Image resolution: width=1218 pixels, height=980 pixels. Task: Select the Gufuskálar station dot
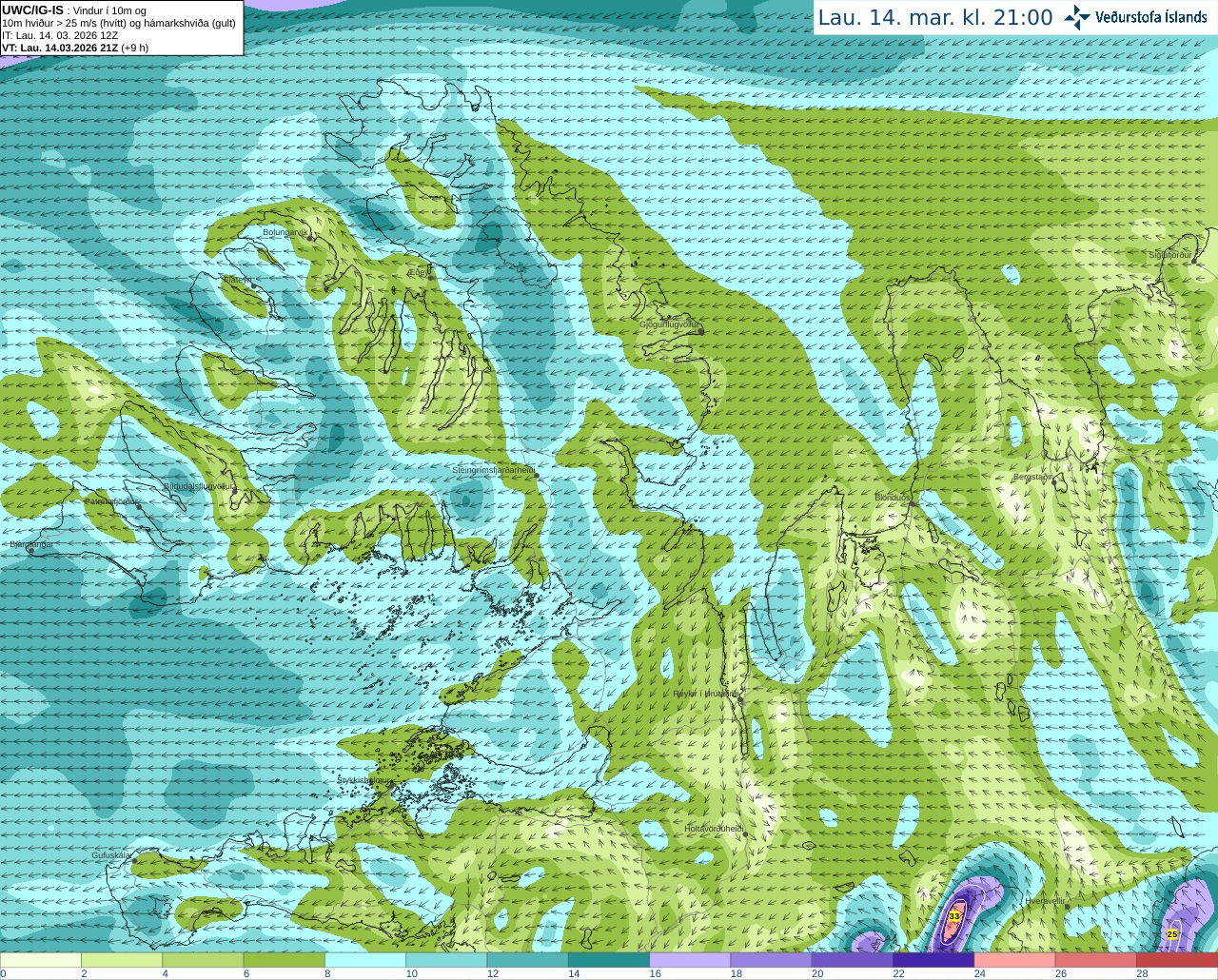[x=134, y=860]
